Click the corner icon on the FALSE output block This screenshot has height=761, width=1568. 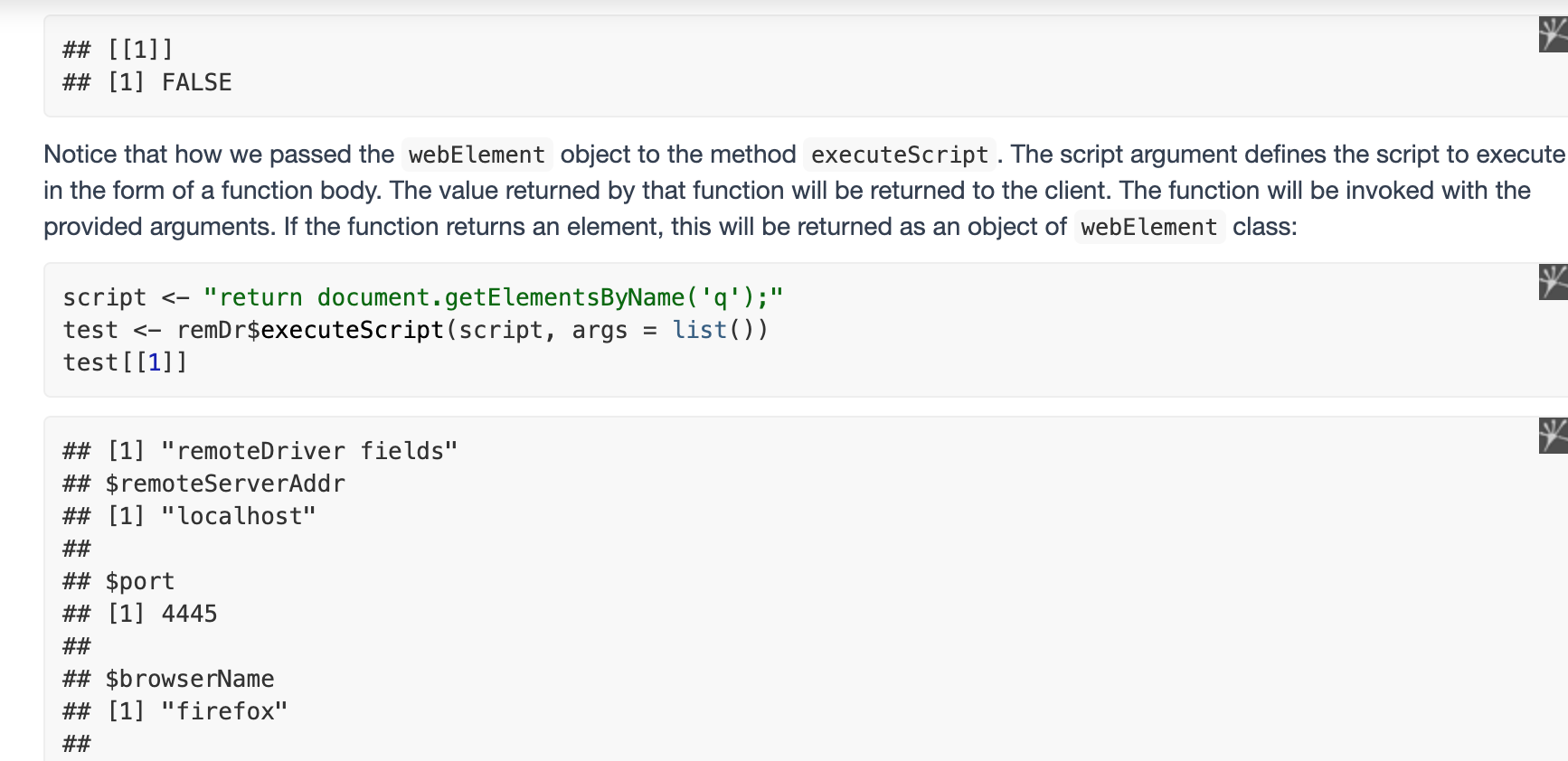point(1554,35)
